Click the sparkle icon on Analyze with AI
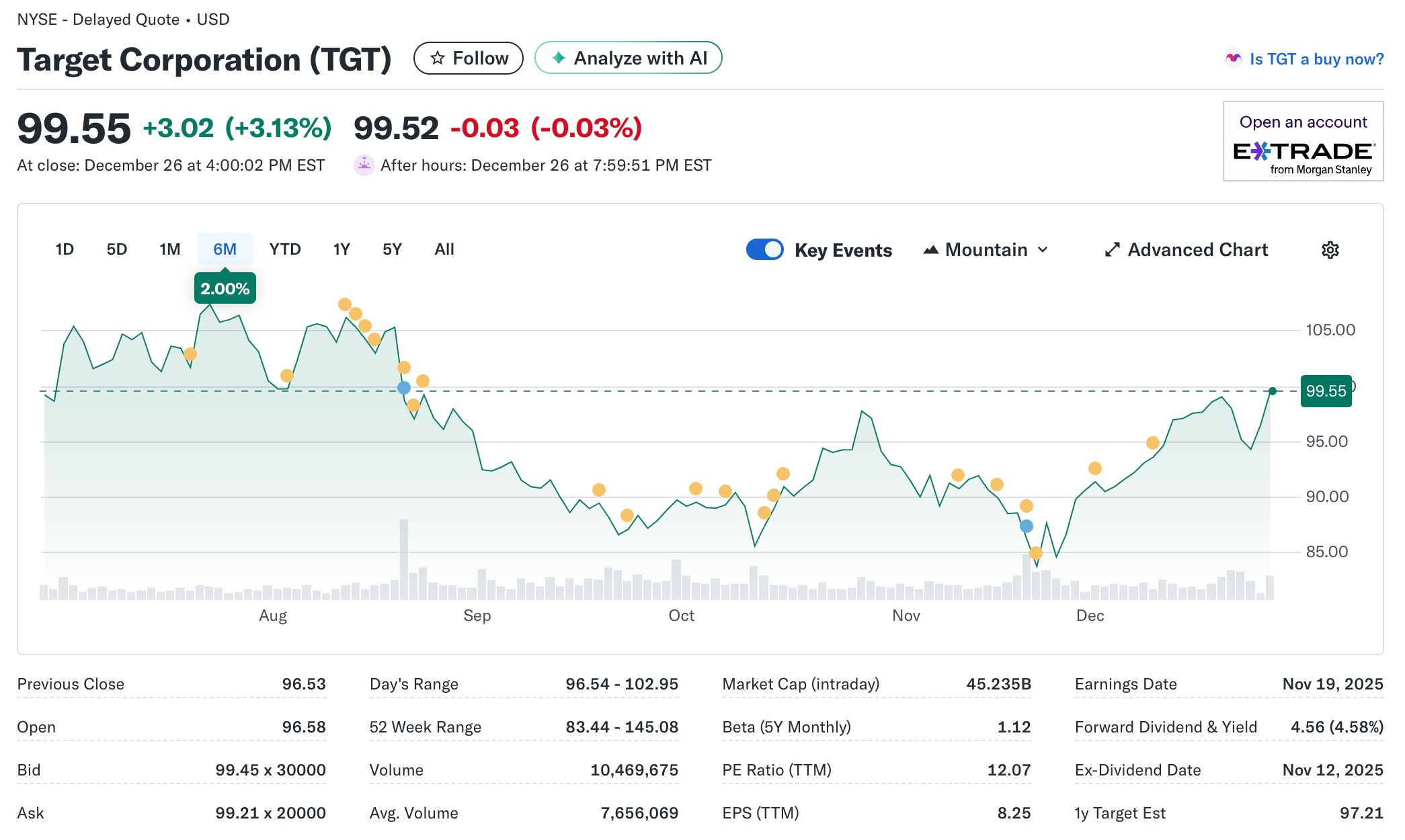Image resolution: width=1405 pixels, height=840 pixels. click(x=559, y=58)
